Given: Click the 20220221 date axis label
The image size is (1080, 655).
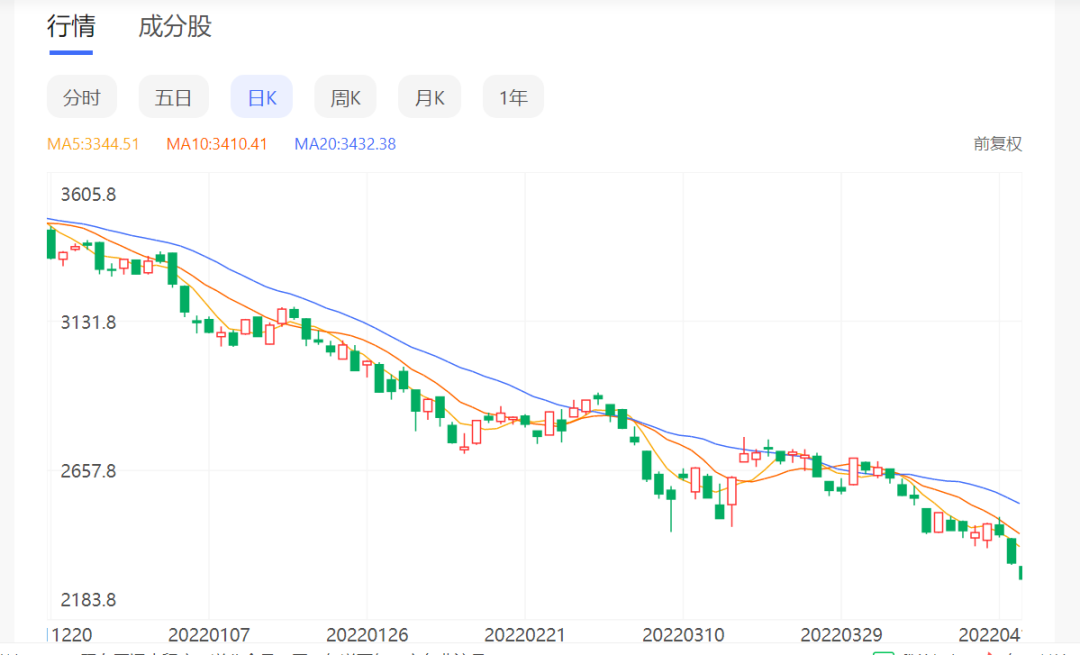Looking at the screenshot, I should (x=525, y=634).
